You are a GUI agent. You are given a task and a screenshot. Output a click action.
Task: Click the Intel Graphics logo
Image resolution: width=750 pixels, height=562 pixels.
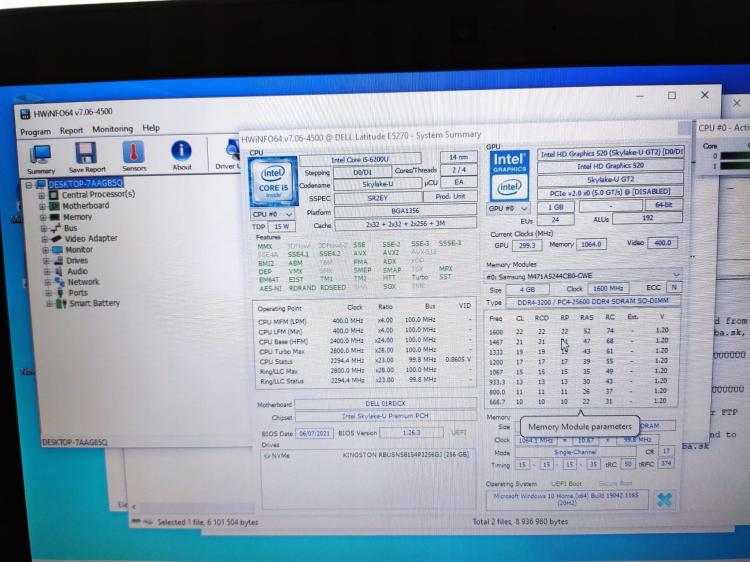pos(509,176)
